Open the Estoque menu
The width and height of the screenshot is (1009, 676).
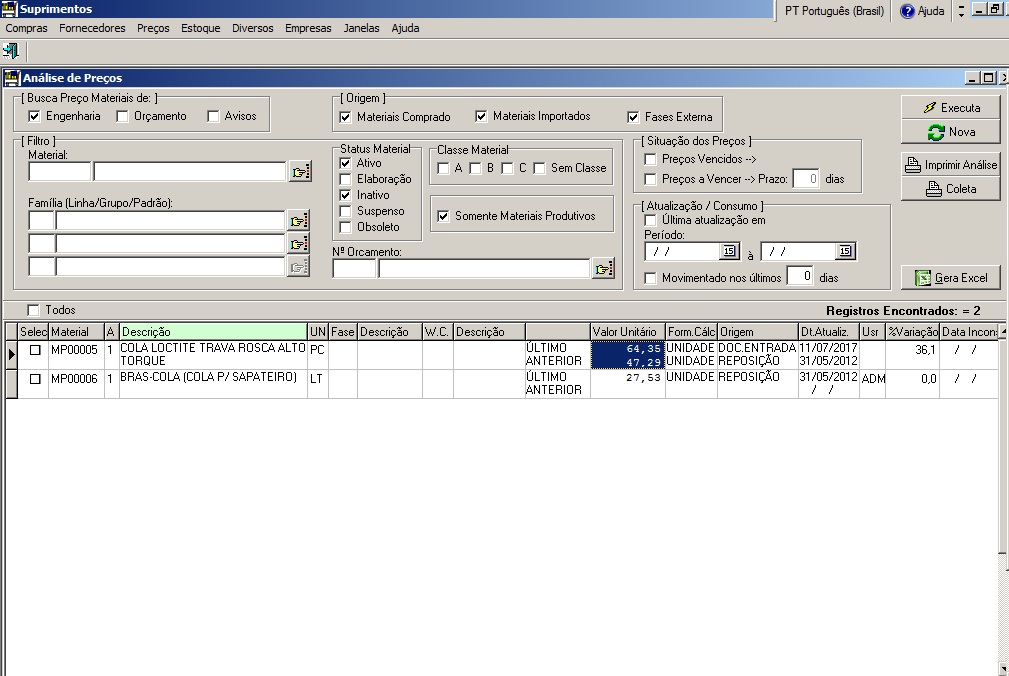pos(200,28)
